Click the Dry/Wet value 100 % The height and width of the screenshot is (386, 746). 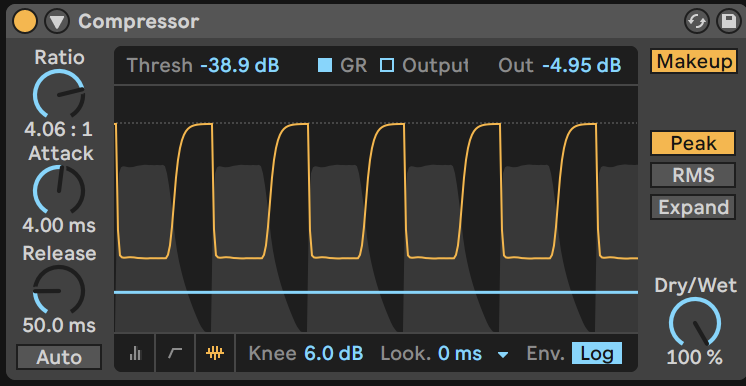(694, 357)
